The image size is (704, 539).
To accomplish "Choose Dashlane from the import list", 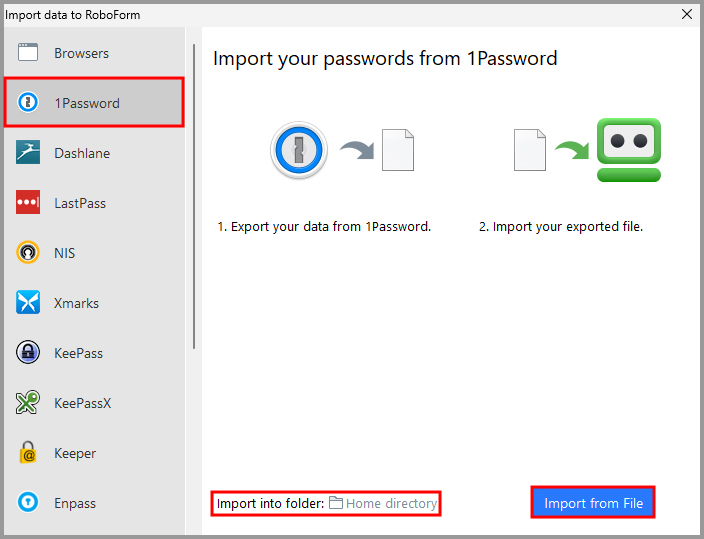I will click(82, 153).
